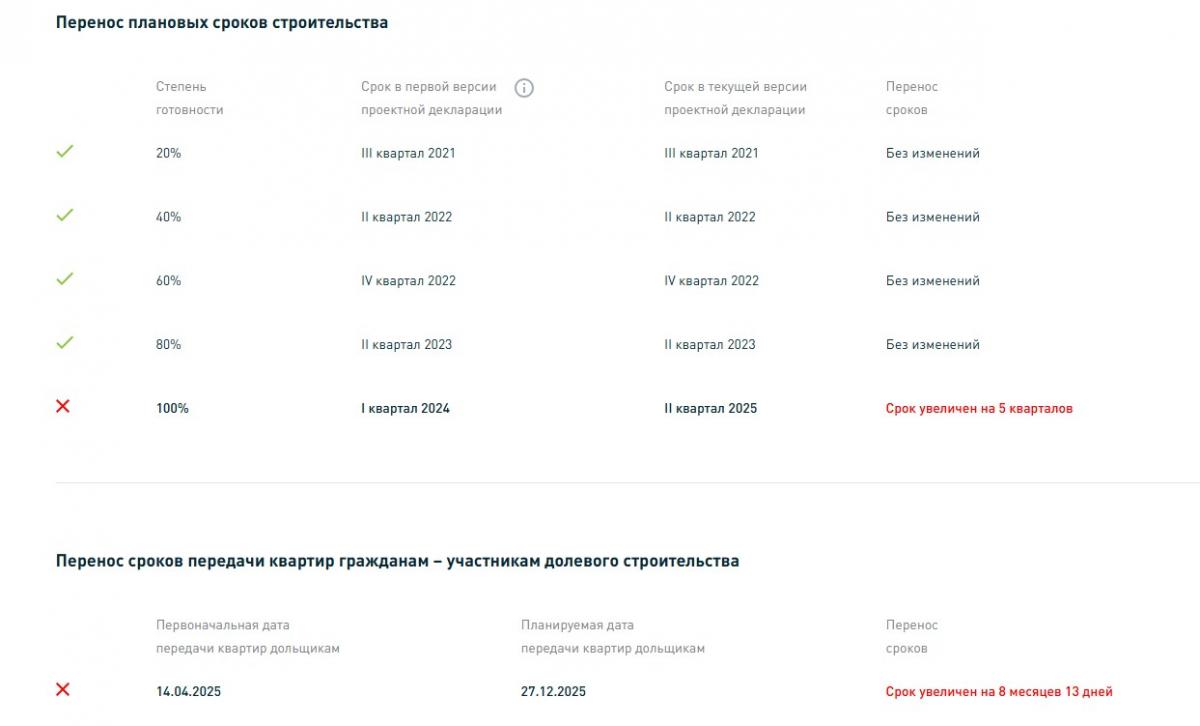
Task: Click "I квартал 2024" in the 100% row
Action: (405, 408)
